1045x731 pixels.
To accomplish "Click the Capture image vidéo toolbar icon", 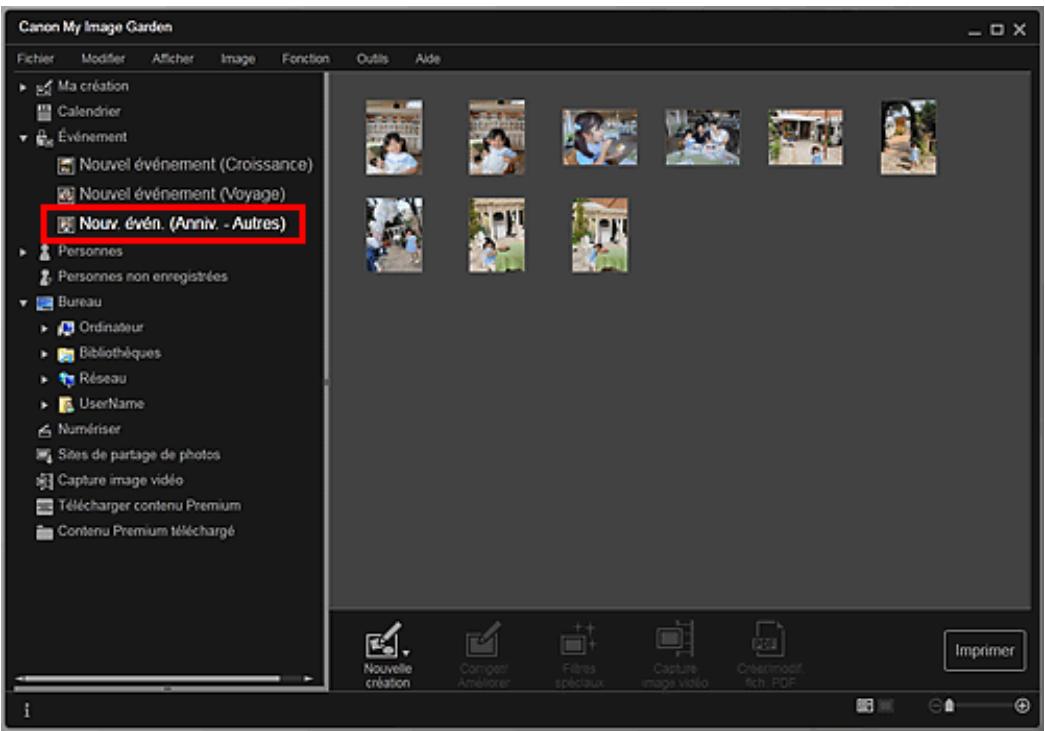I will pos(674,639).
